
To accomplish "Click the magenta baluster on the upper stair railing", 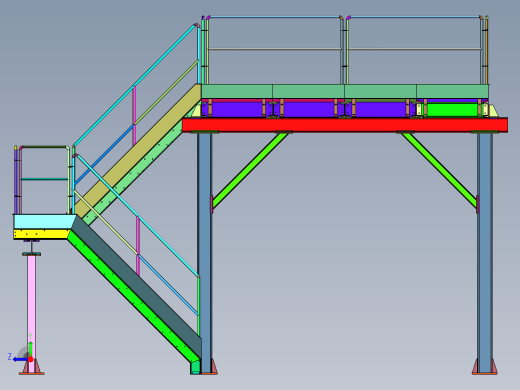I will pos(134,115).
